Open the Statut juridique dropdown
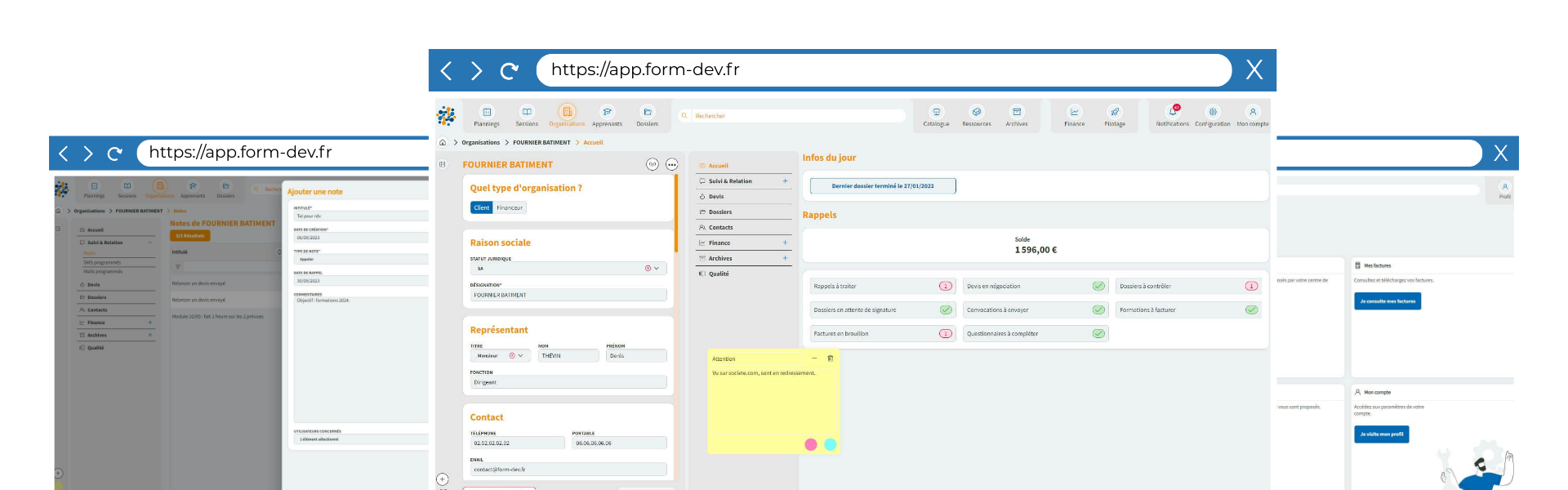 (657, 269)
